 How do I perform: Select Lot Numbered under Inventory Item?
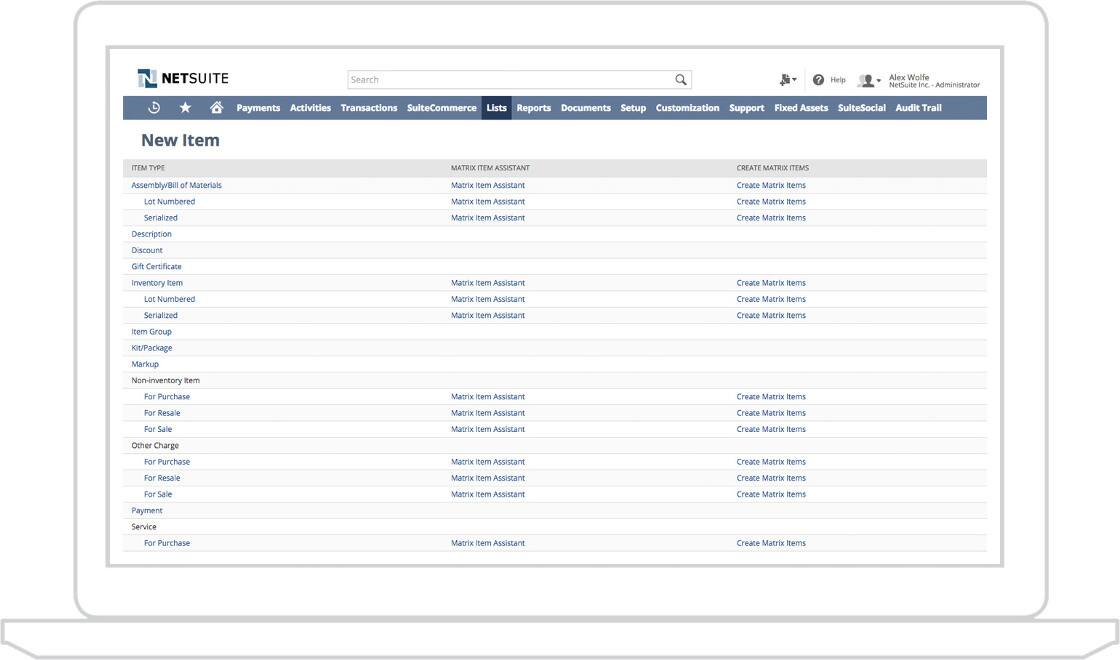169,299
